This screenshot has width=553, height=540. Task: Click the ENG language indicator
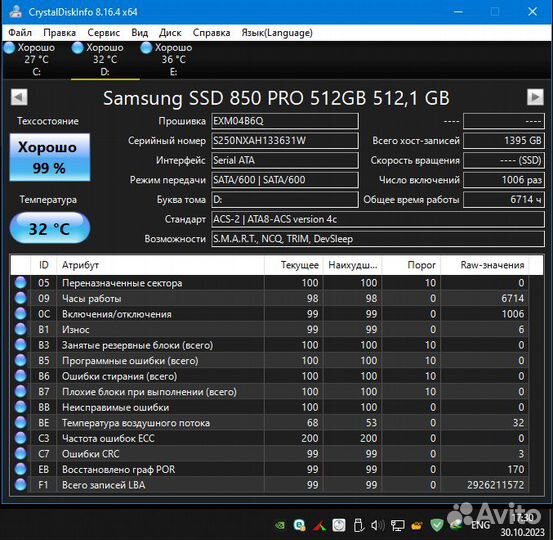pyautogui.click(x=480, y=525)
